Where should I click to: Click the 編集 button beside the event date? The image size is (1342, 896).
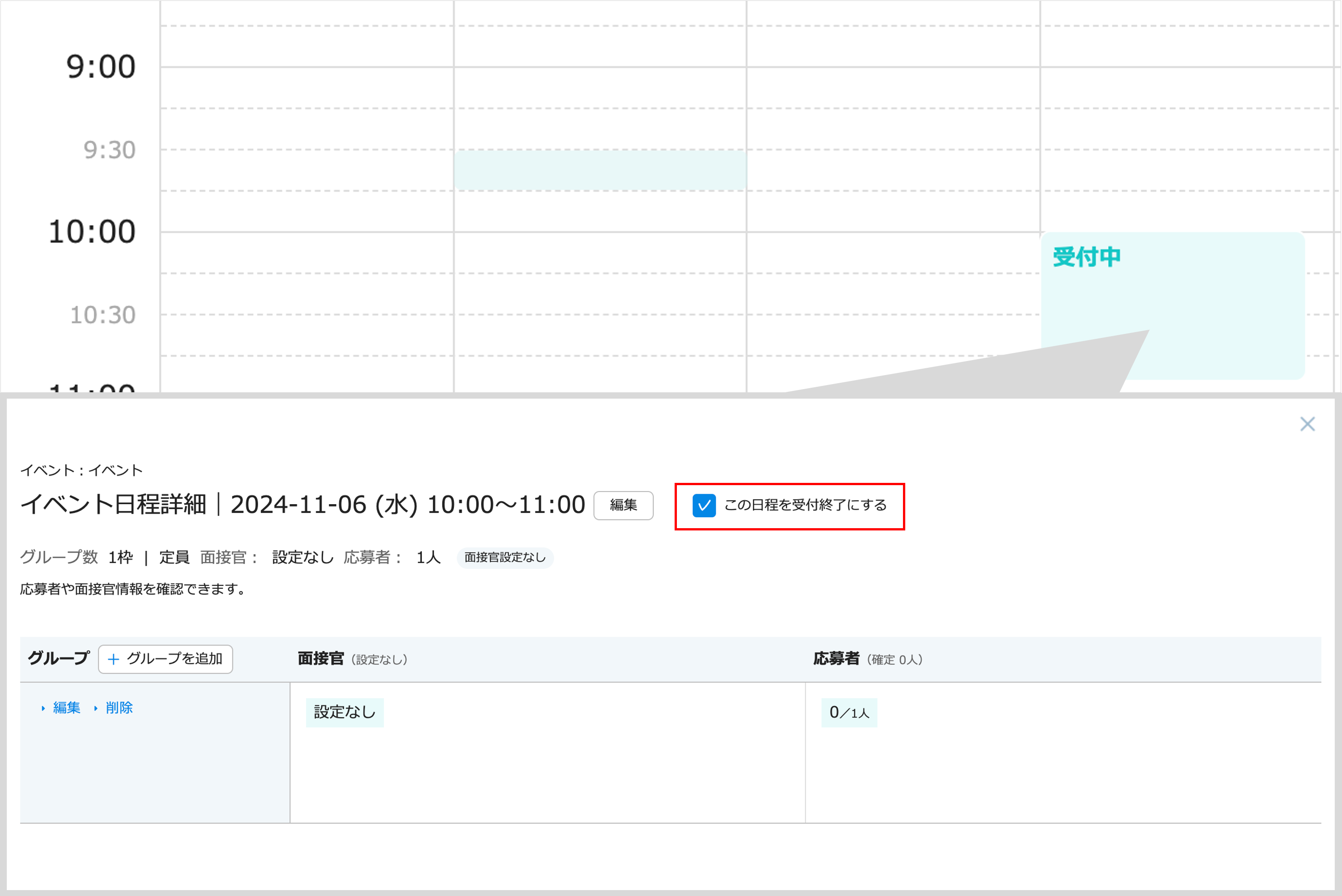pos(623,505)
